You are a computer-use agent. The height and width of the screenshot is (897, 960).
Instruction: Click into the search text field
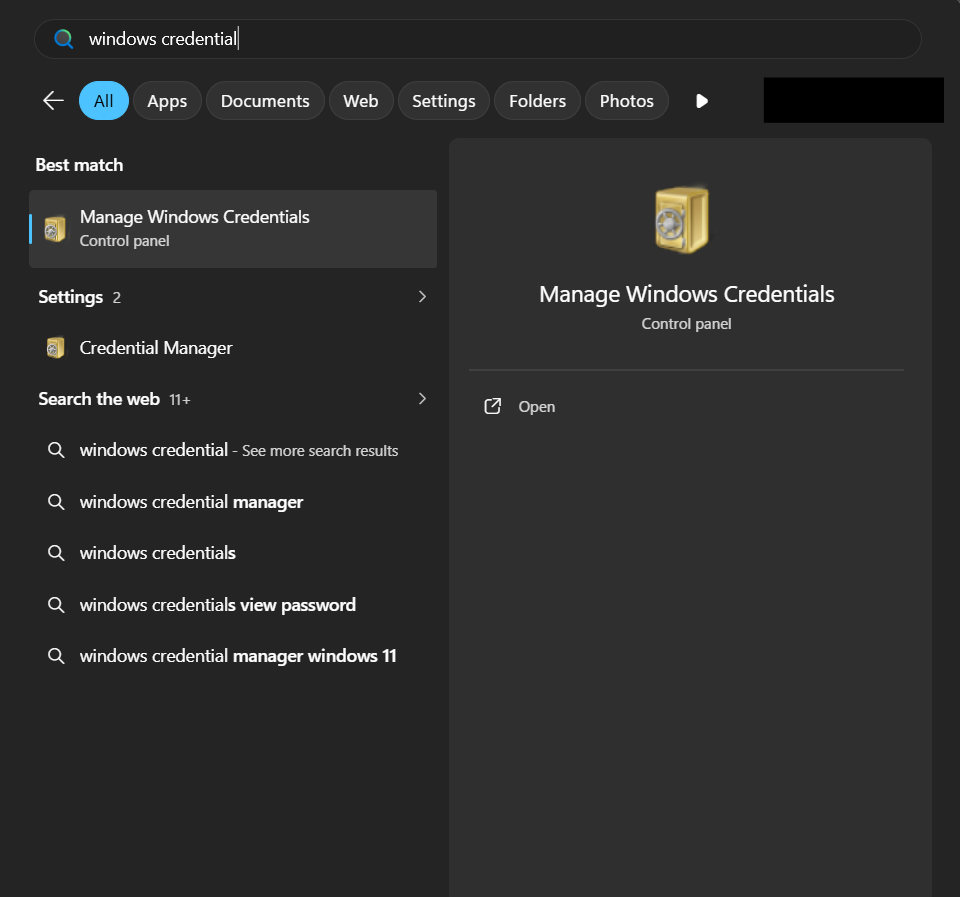(500, 39)
